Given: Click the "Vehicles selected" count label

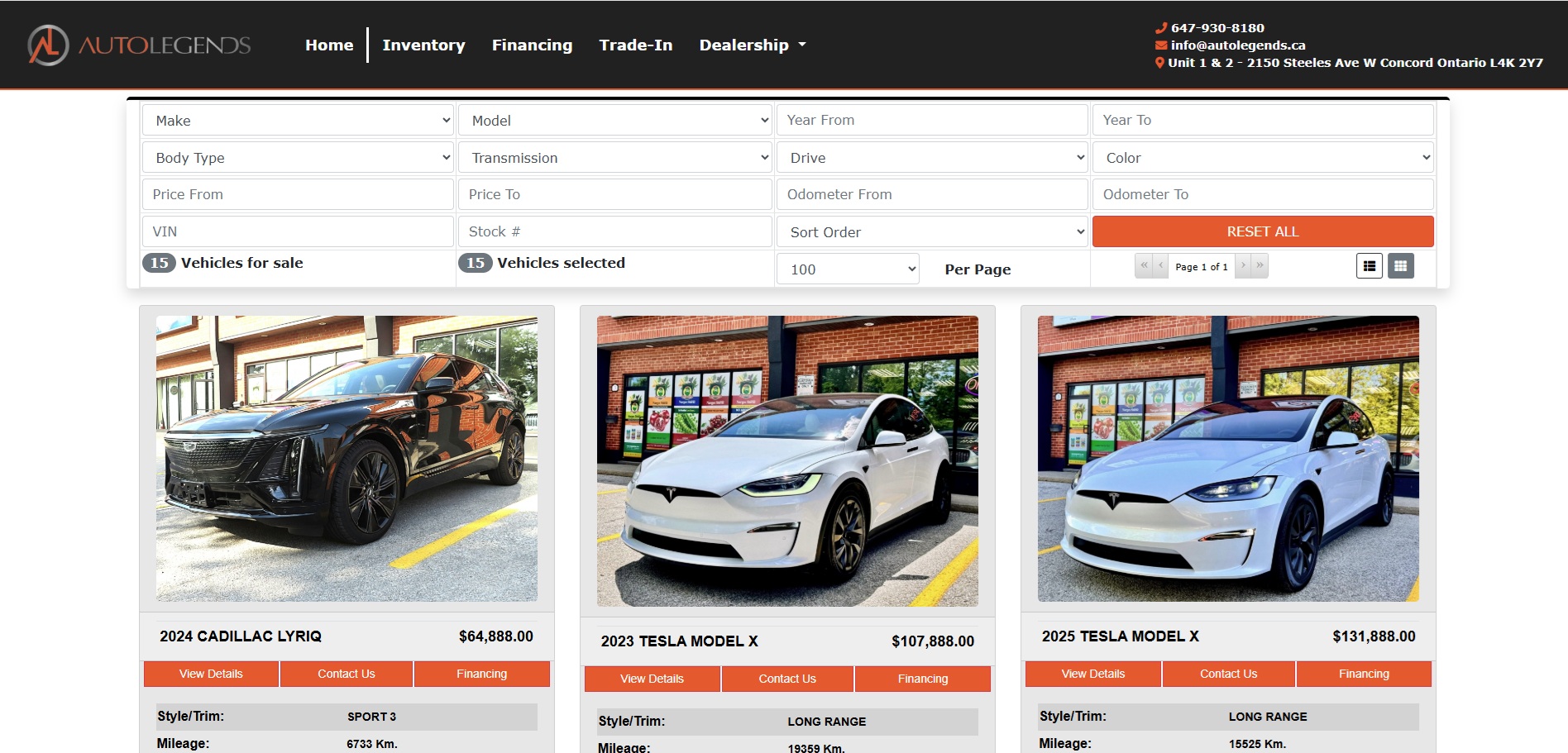Looking at the screenshot, I should coord(561,263).
